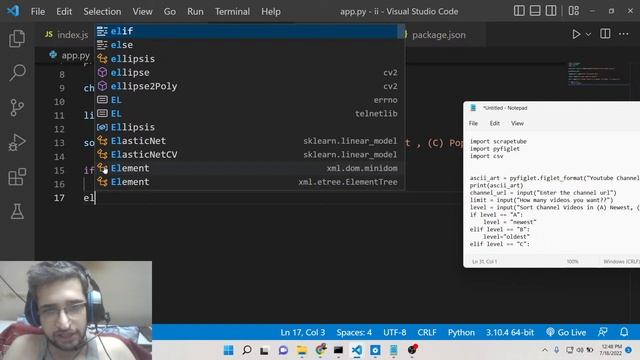This screenshot has width=640, height=360.
Task: Click the code minimap preview
Action: click(598, 74)
